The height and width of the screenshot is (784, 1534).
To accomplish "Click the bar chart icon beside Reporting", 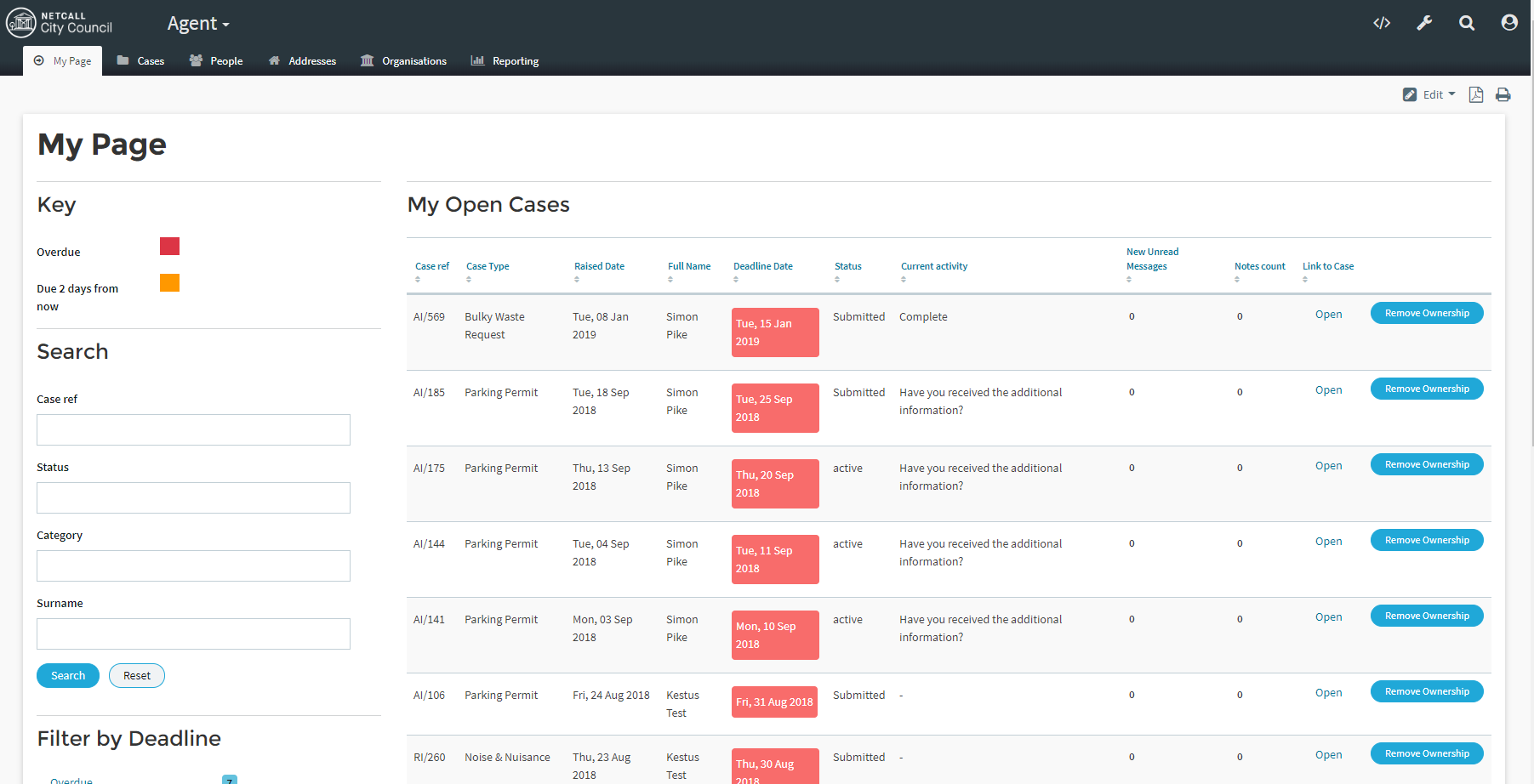I will point(477,60).
